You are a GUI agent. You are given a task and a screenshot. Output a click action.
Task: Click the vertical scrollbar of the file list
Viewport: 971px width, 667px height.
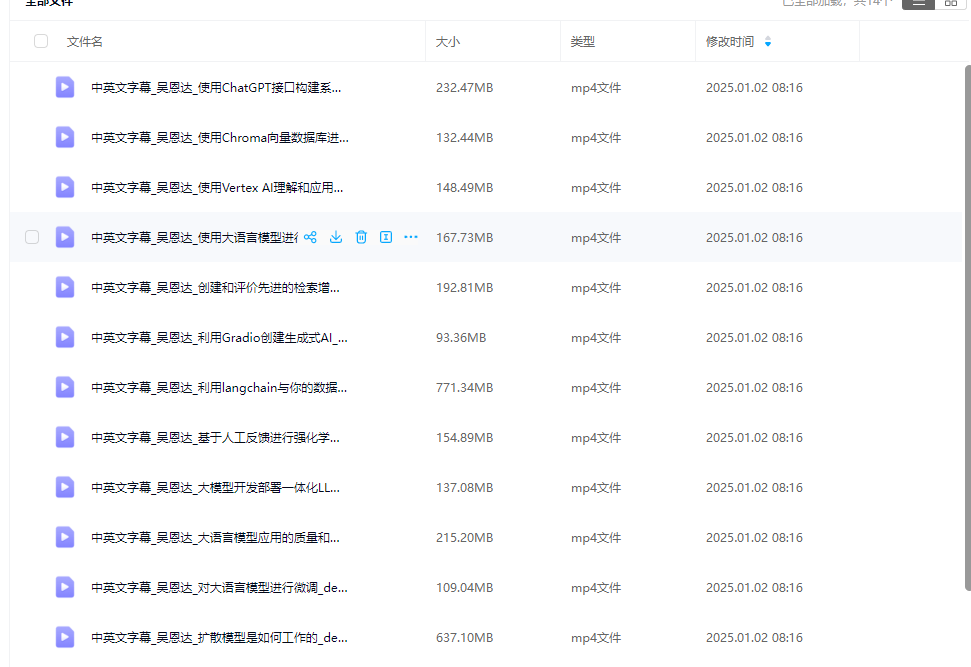(968, 327)
